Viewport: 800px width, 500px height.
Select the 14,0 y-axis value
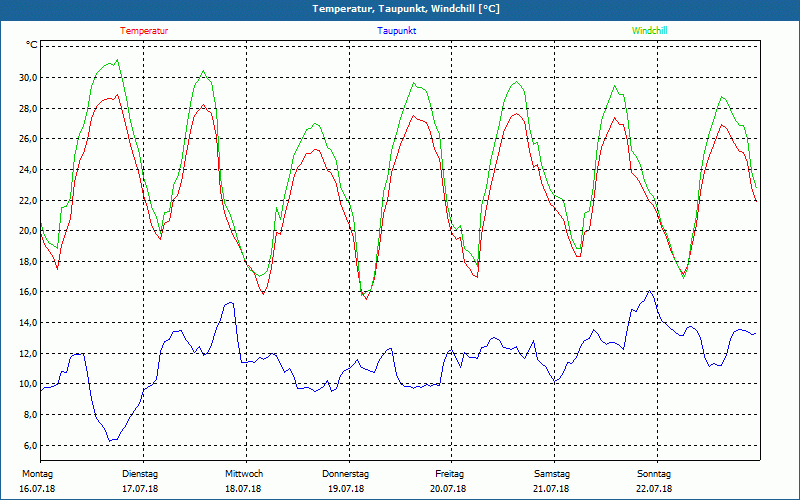29,322
